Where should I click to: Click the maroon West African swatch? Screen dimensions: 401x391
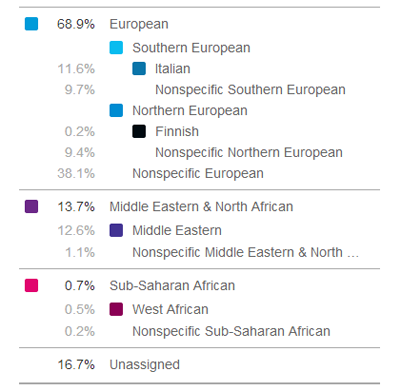point(116,309)
